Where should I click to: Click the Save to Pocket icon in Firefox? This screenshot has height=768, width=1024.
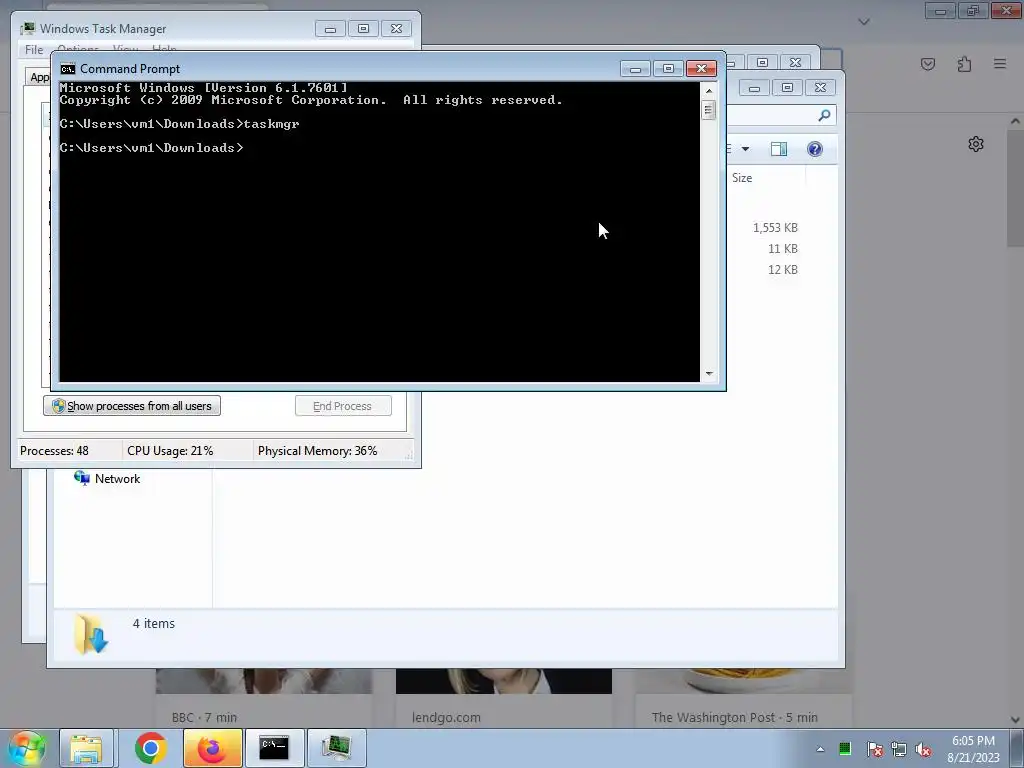pyautogui.click(x=928, y=64)
